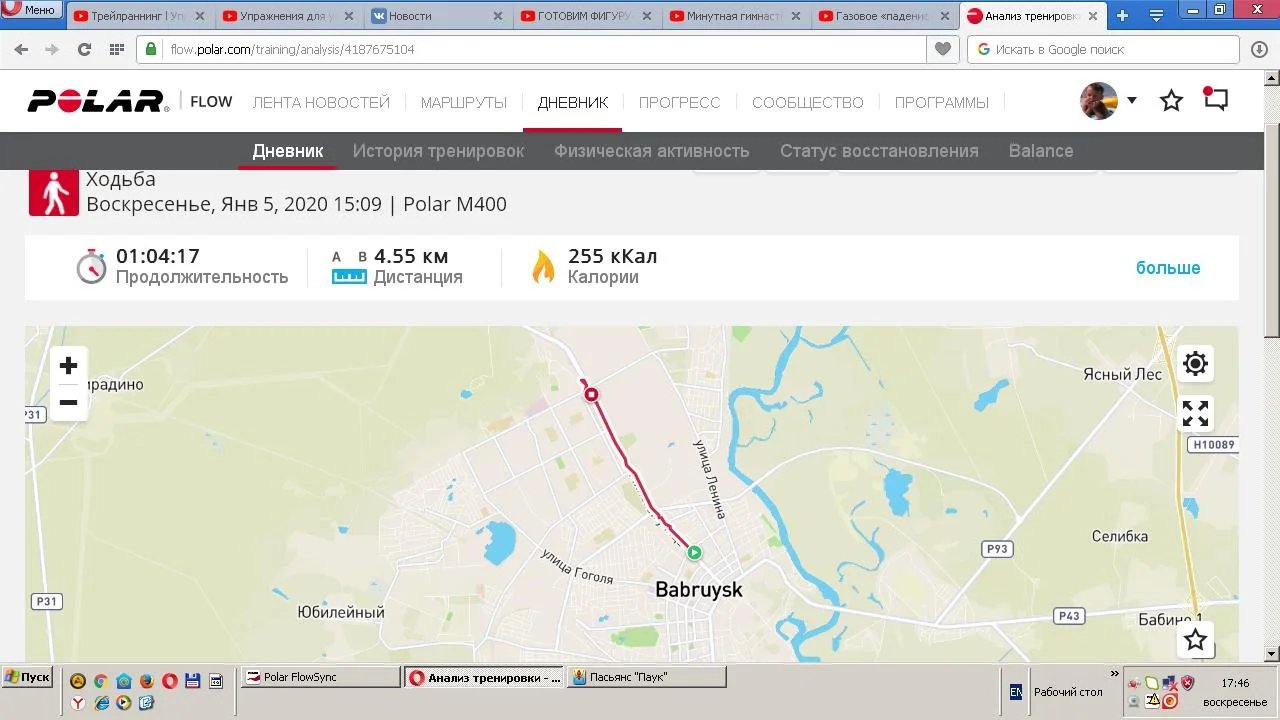Switch to Polar FlowSync taskbar window
The height and width of the screenshot is (720, 1280).
321,677
